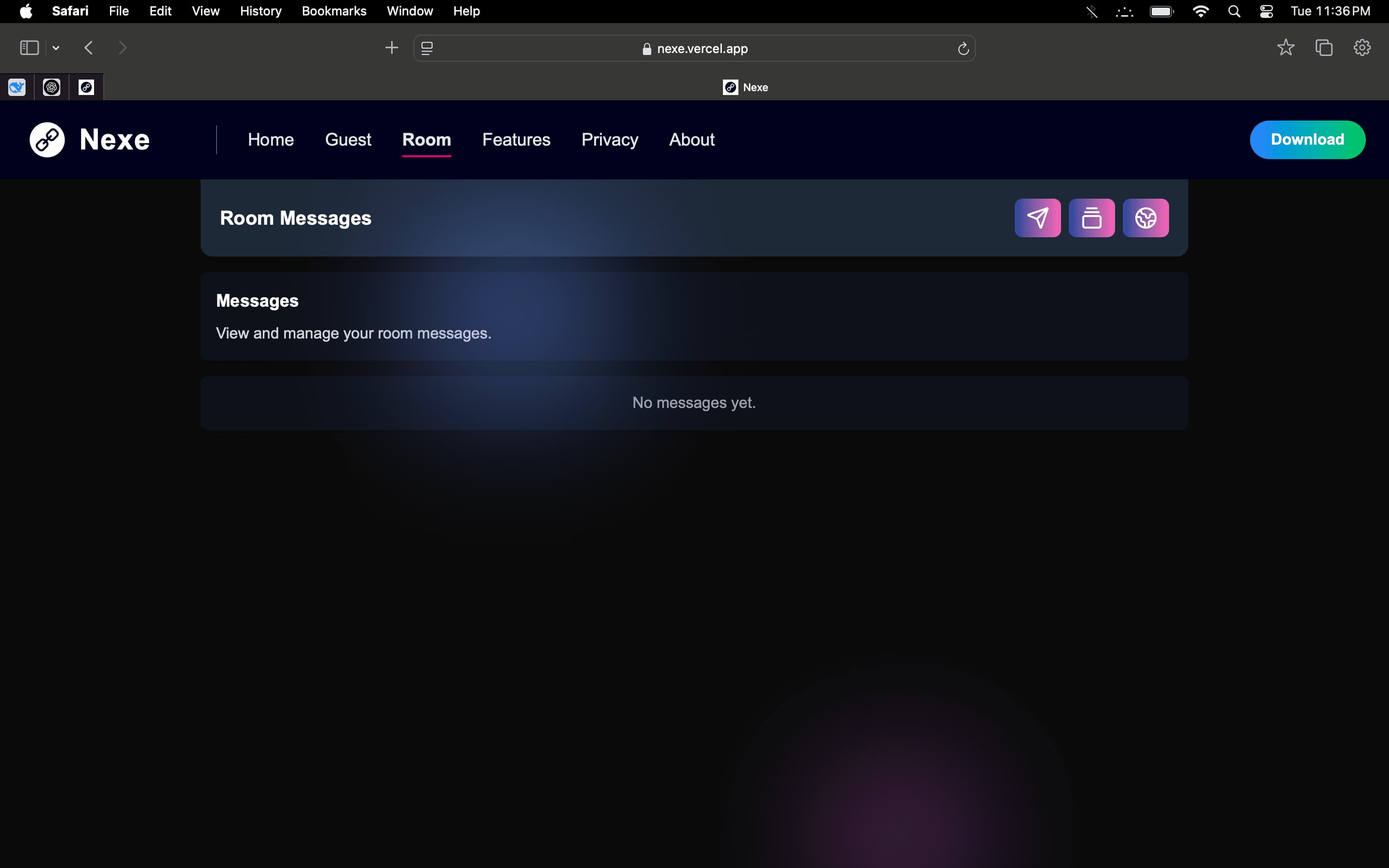Image resolution: width=1389 pixels, height=868 pixels.
Task: Open the Guest nav link
Action: pos(348,139)
